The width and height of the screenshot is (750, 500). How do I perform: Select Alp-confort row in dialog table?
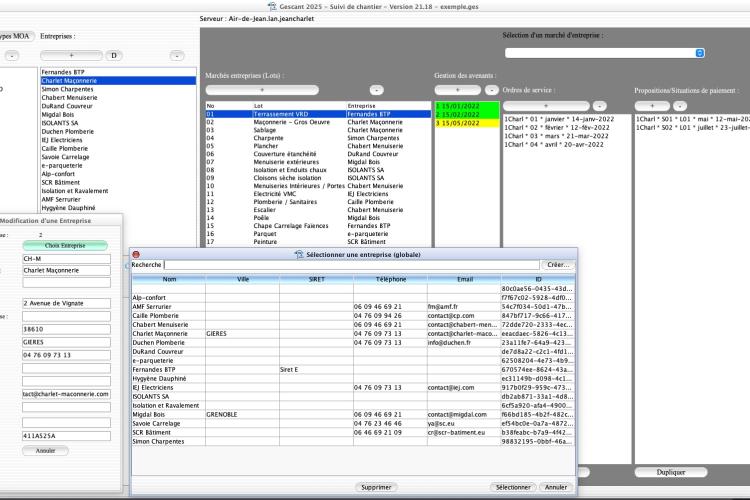[x=353, y=298]
